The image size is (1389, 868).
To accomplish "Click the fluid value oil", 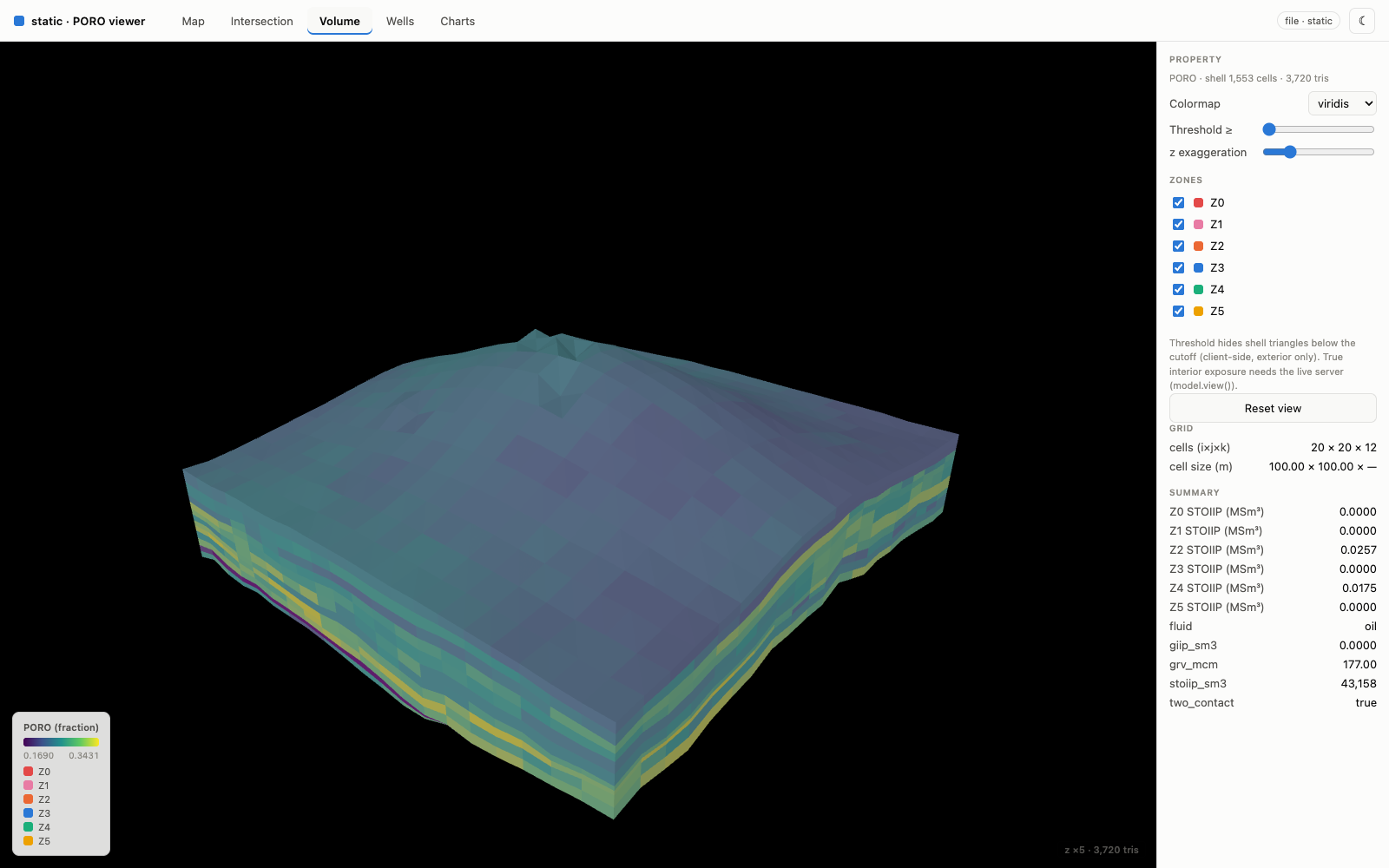I will 1370,626.
